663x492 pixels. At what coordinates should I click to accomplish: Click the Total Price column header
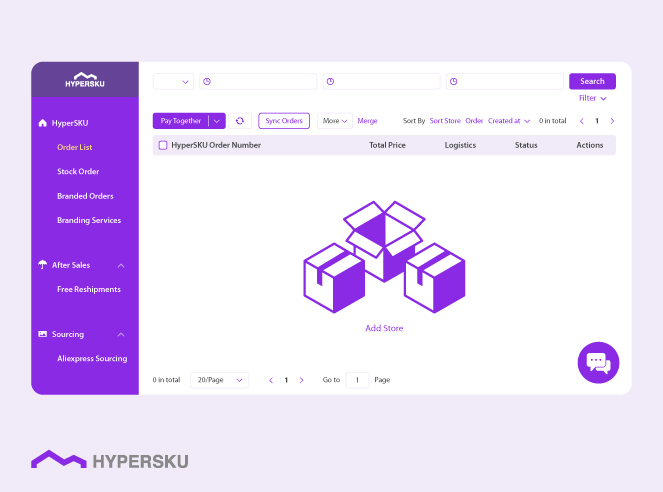tap(387, 145)
